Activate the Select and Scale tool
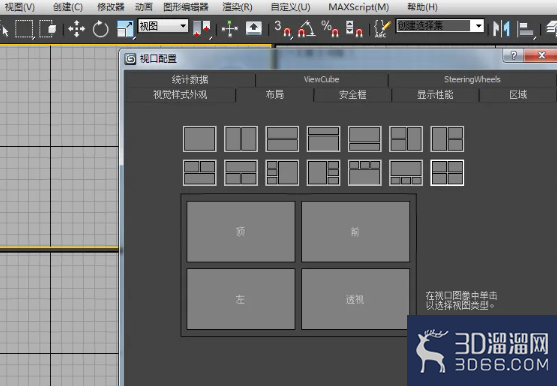The image size is (557, 386). (125, 29)
